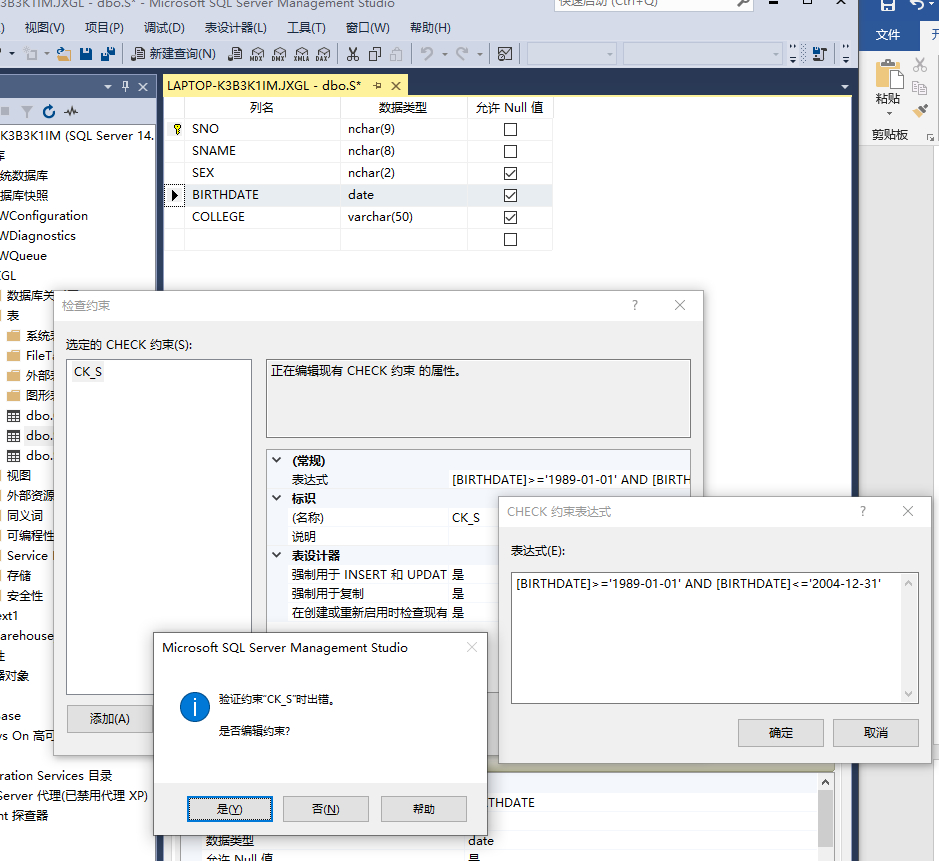Uncheck Allow Null for SEX column

coord(510,174)
